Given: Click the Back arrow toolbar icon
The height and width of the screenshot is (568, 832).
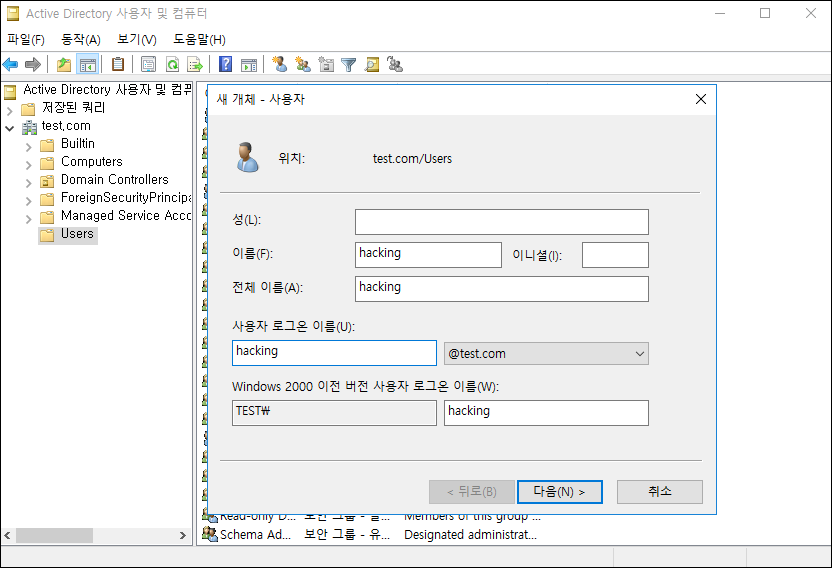Looking at the screenshot, I should pos(11,65).
